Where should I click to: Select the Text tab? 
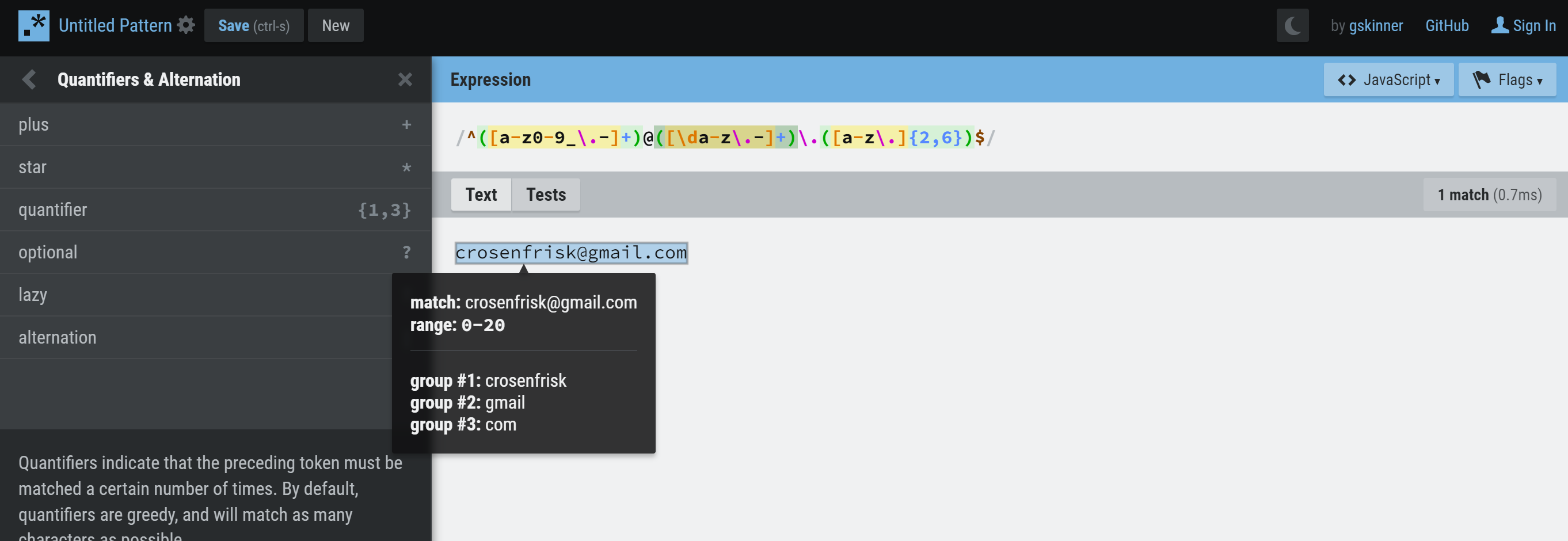coord(481,195)
